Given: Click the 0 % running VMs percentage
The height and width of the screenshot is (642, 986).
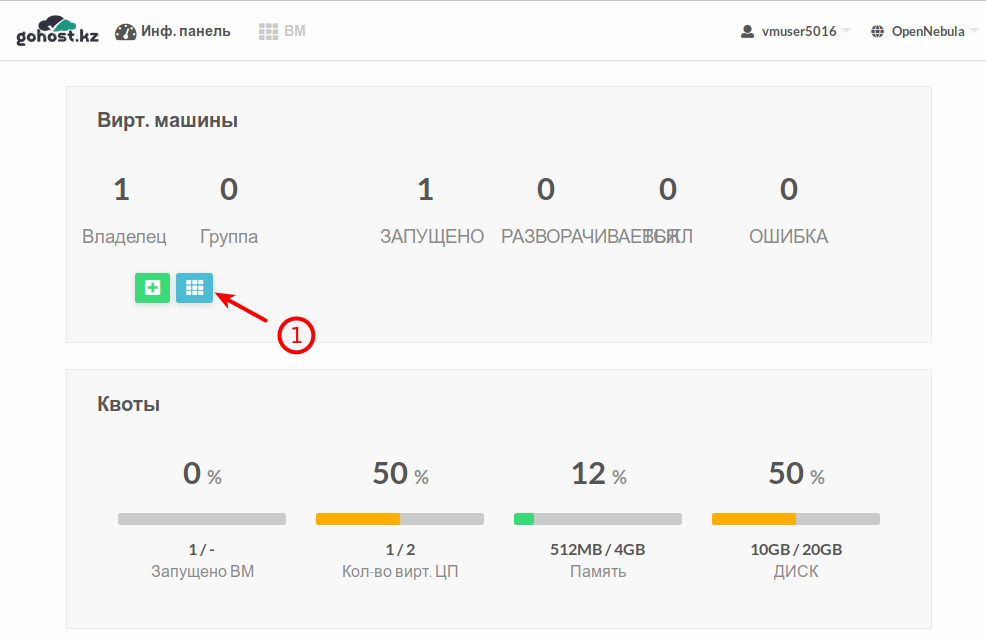Looking at the screenshot, I should point(202,473).
